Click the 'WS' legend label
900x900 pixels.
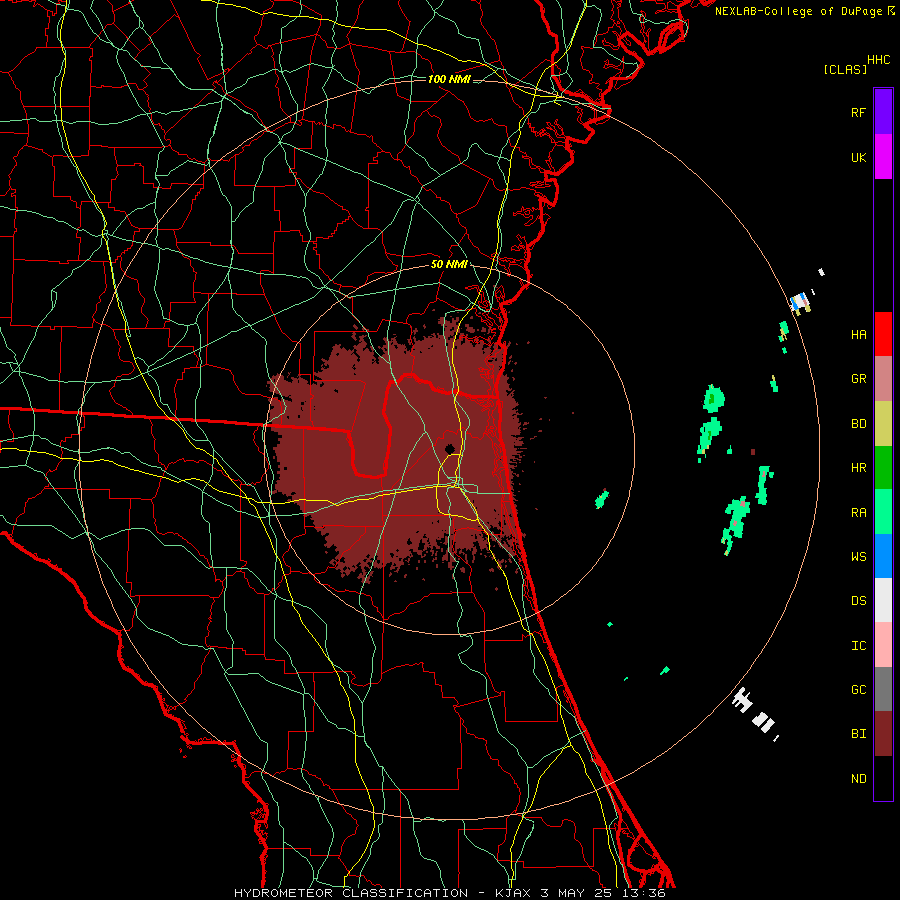pyautogui.click(x=858, y=557)
